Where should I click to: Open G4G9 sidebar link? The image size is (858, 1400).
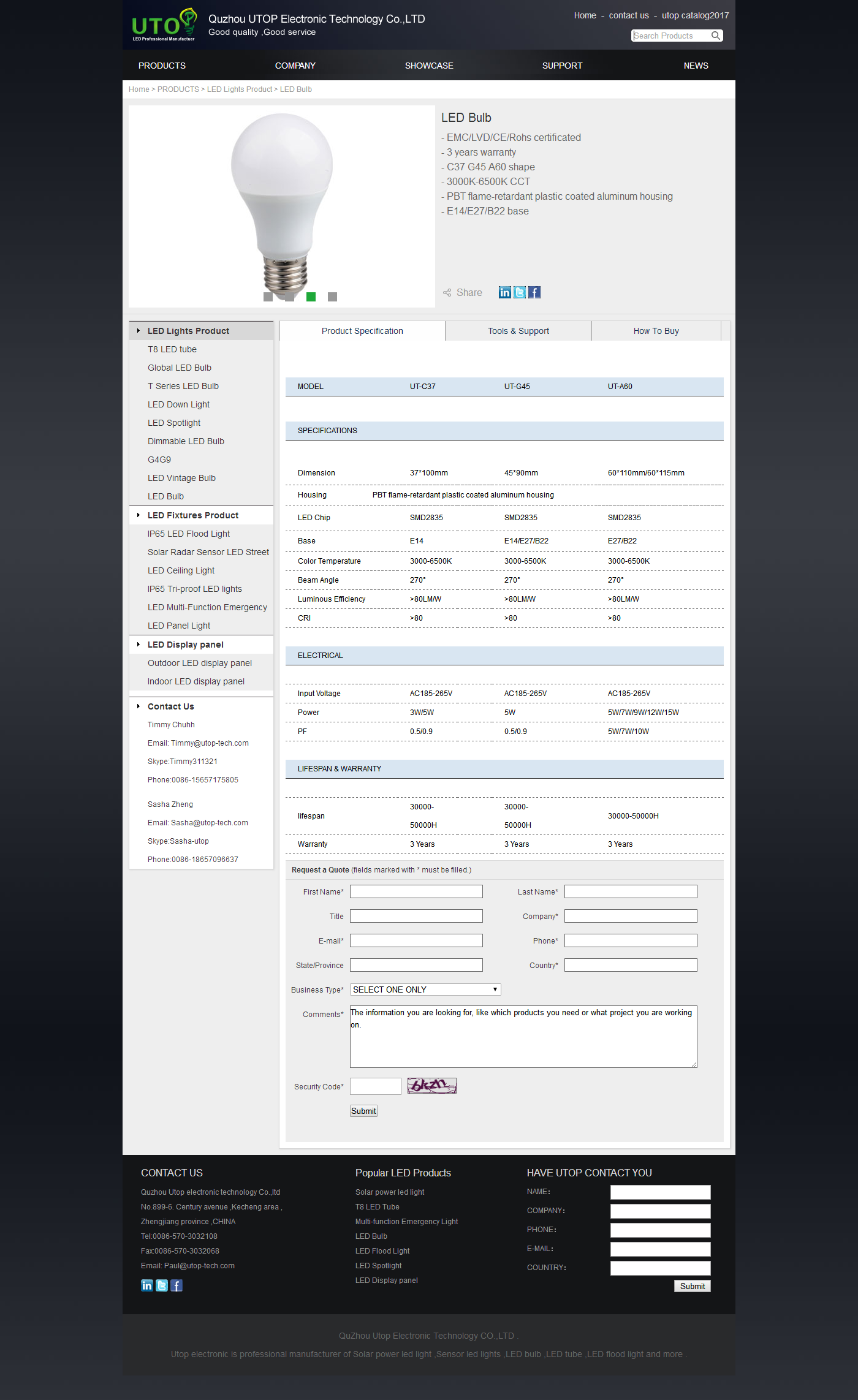(x=159, y=460)
